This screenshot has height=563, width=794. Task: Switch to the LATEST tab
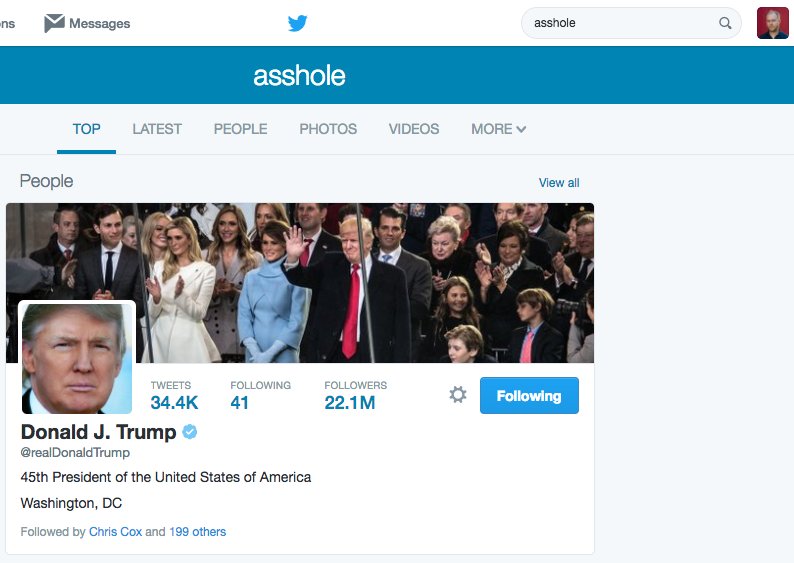tap(157, 129)
